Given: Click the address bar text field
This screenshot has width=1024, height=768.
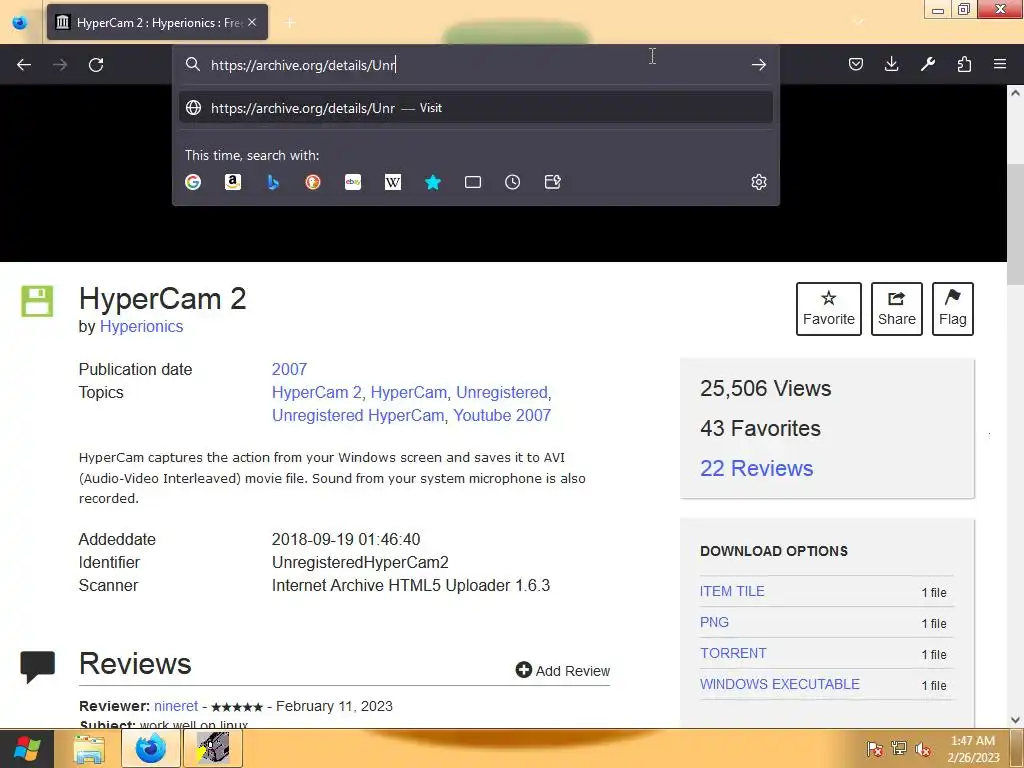Looking at the screenshot, I should pos(475,65).
